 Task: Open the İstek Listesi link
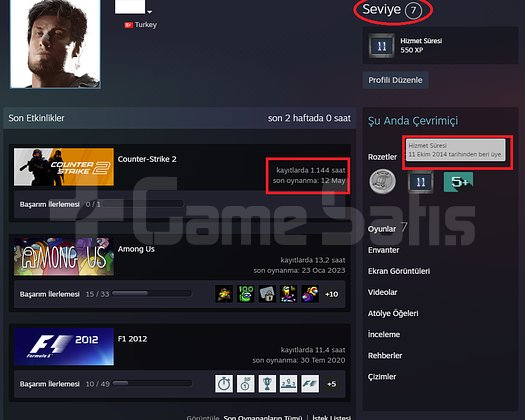(x=331, y=417)
